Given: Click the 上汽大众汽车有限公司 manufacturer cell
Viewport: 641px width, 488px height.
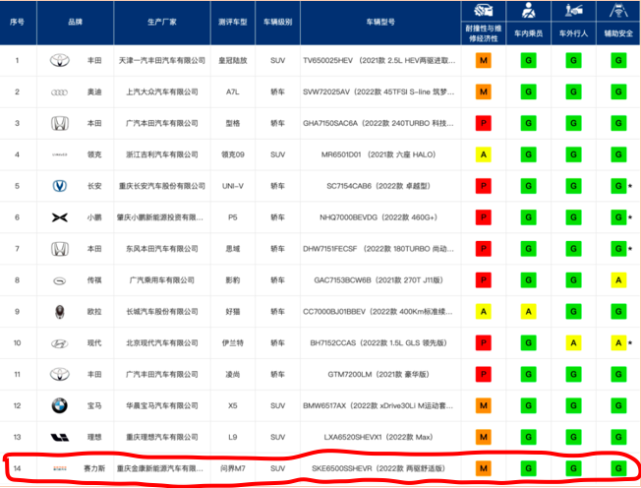Looking at the screenshot, I should (162, 92).
